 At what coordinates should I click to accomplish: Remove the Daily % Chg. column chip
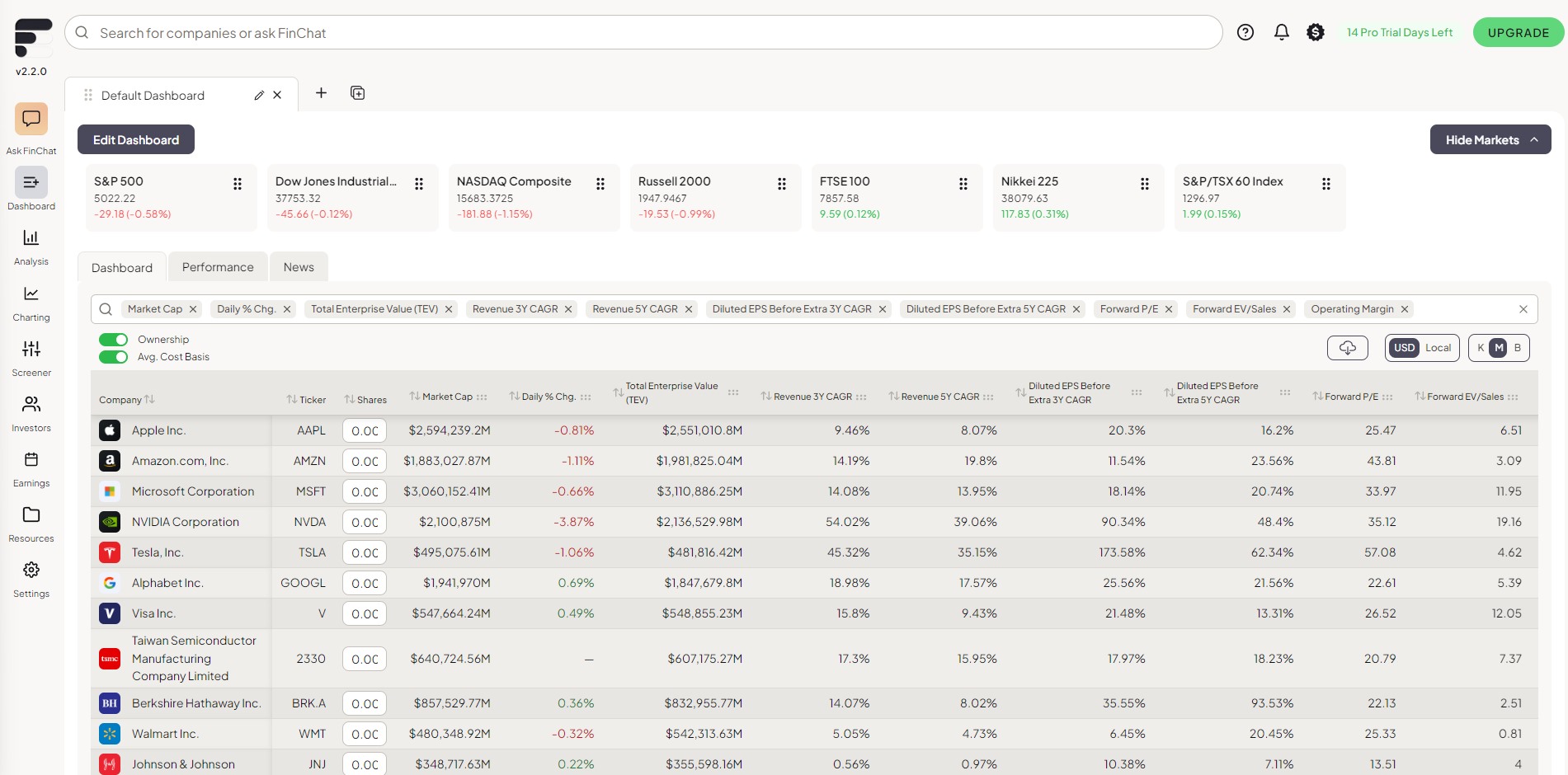tap(287, 309)
